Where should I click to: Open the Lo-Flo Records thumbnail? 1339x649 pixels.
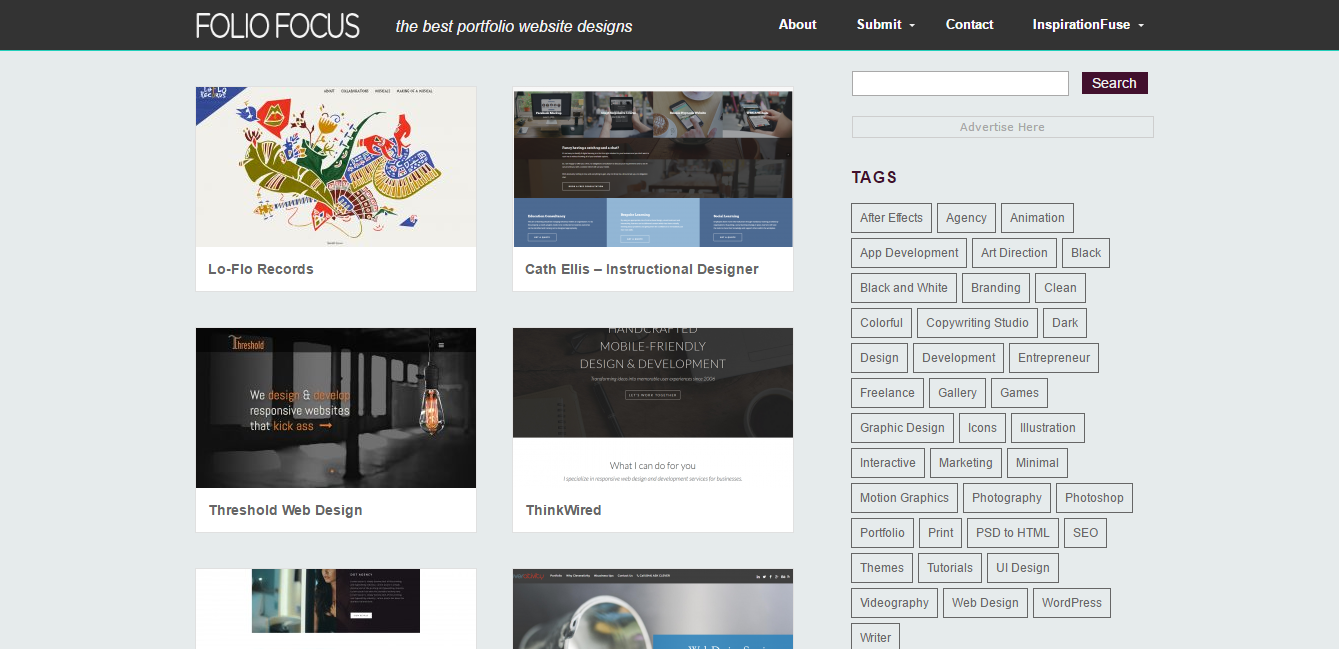click(x=336, y=167)
